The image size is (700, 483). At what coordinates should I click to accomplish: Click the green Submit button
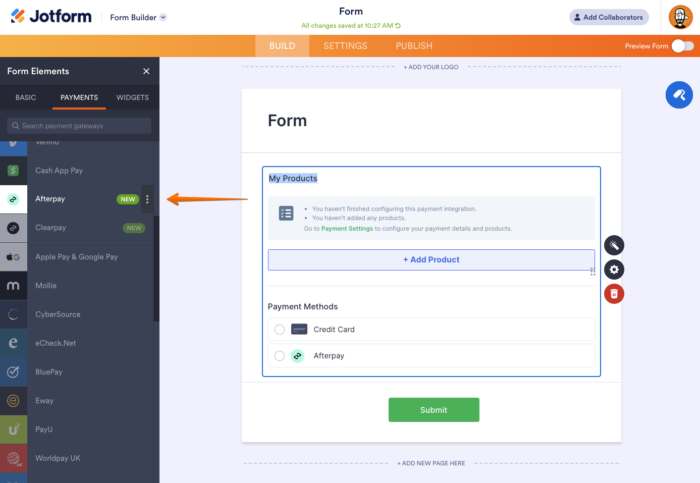tap(434, 410)
